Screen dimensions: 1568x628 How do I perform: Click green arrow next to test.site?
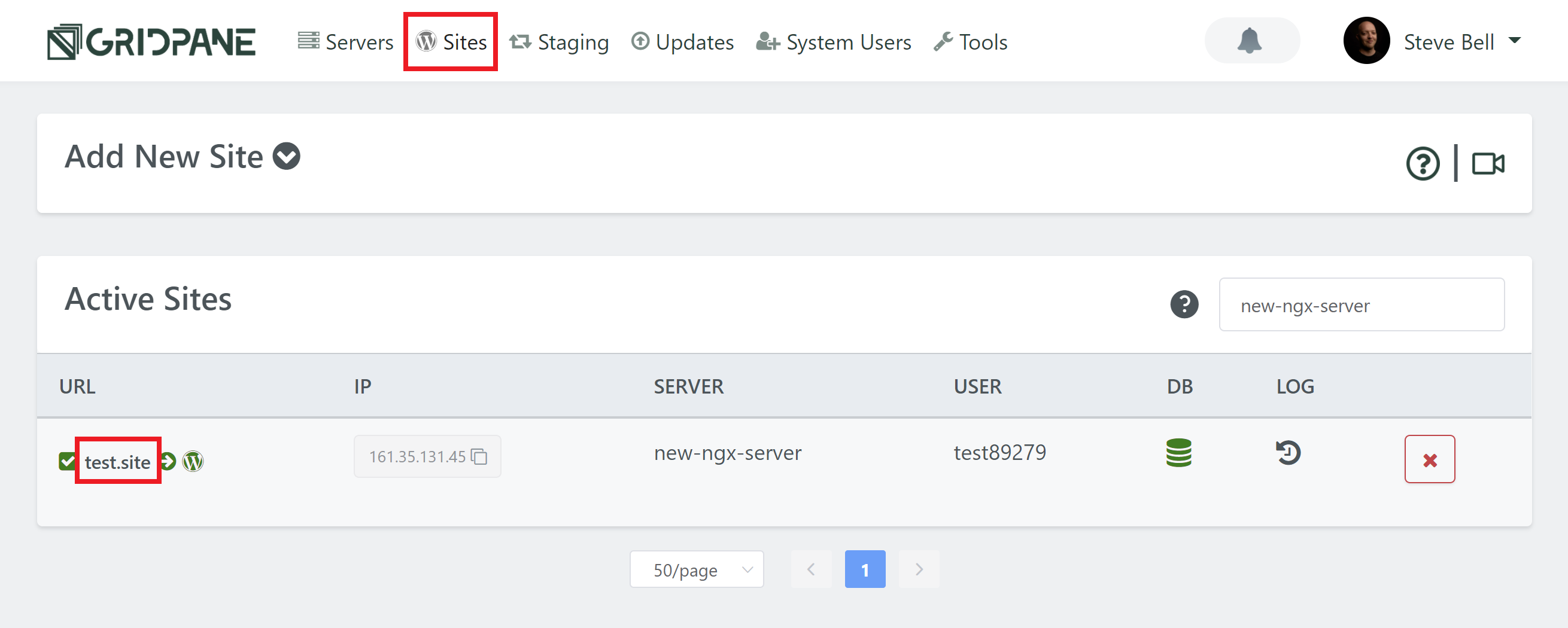point(169,461)
